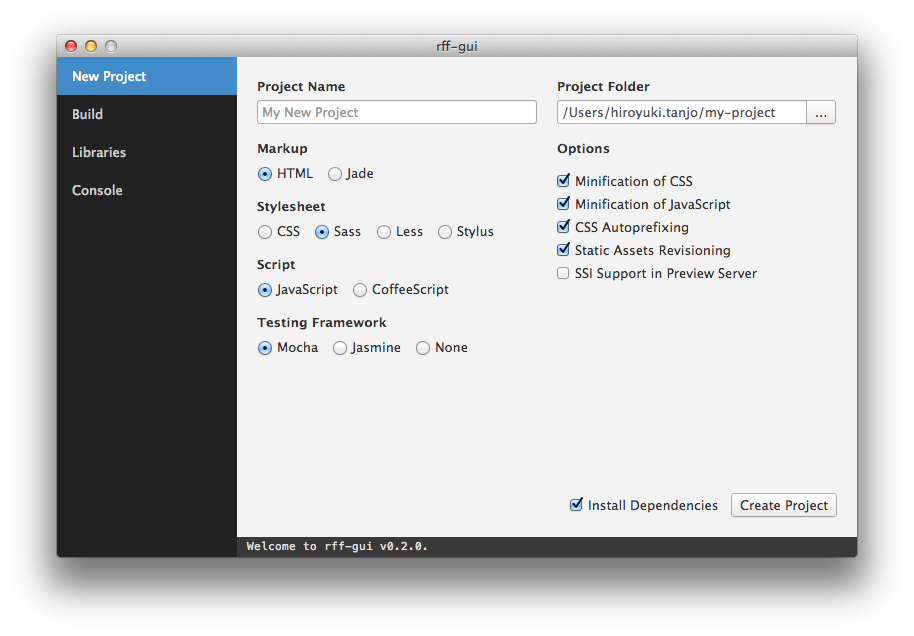Viewport: 914px width, 636px height.
Task: Click the Project Folder label
Action: tap(603, 86)
